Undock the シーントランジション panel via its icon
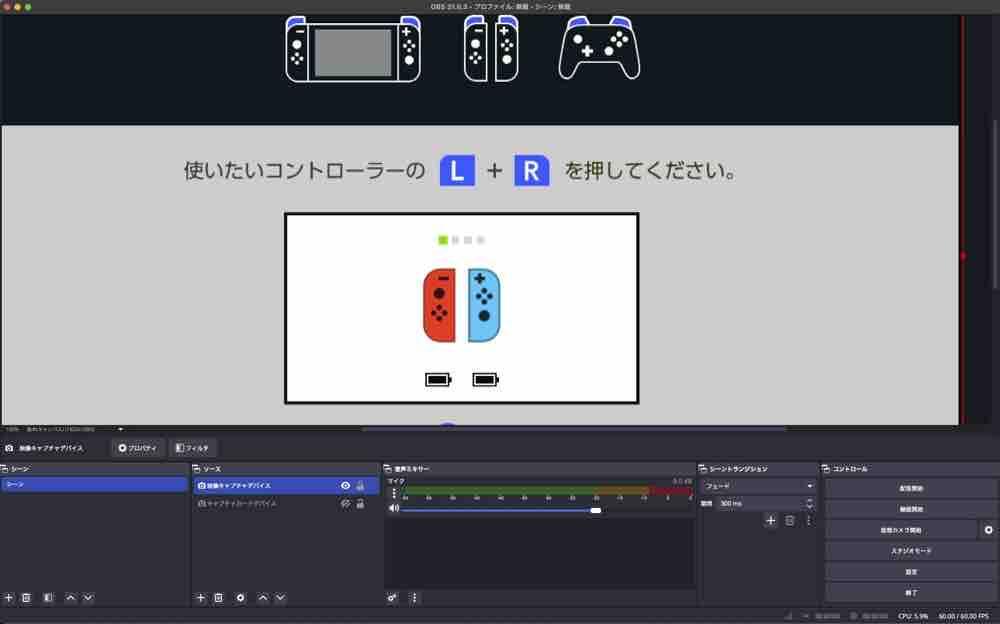The image size is (1000, 624). pyautogui.click(x=703, y=469)
